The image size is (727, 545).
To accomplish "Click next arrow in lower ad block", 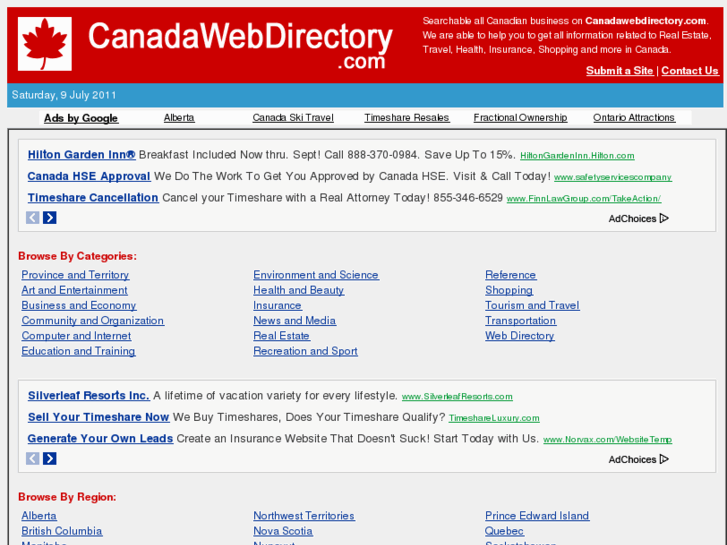I will tap(50, 459).
